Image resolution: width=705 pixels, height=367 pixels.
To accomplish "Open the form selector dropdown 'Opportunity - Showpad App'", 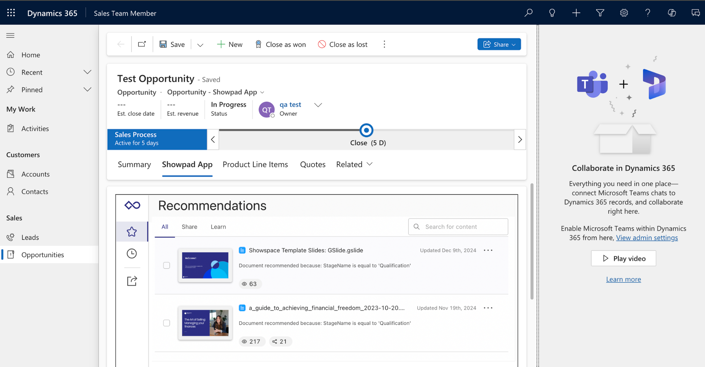I will tap(215, 92).
